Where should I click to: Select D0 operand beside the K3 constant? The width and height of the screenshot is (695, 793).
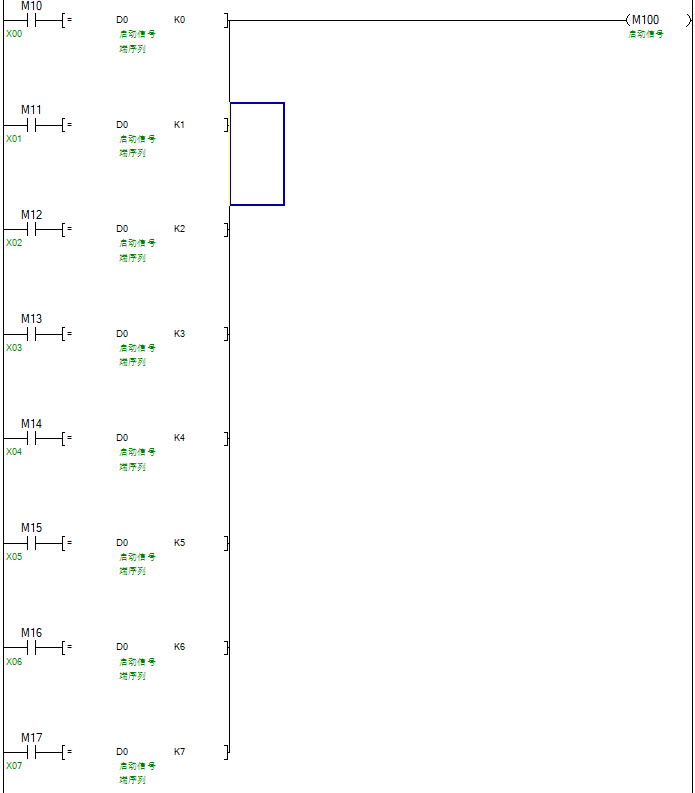point(122,334)
